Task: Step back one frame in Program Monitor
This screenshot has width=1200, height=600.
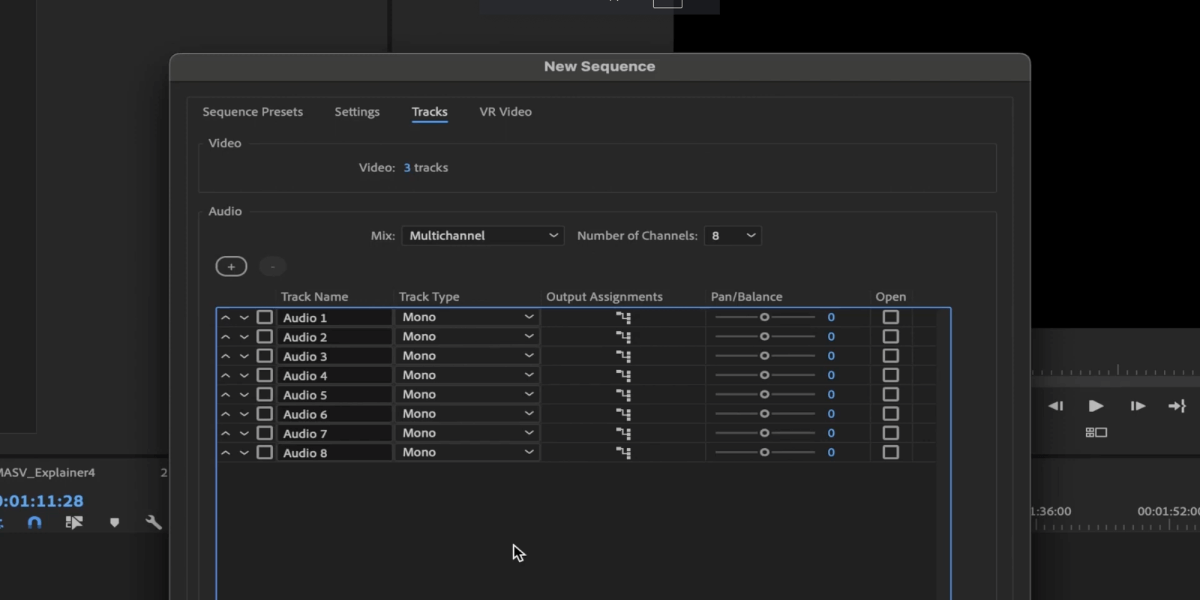Action: point(1055,406)
